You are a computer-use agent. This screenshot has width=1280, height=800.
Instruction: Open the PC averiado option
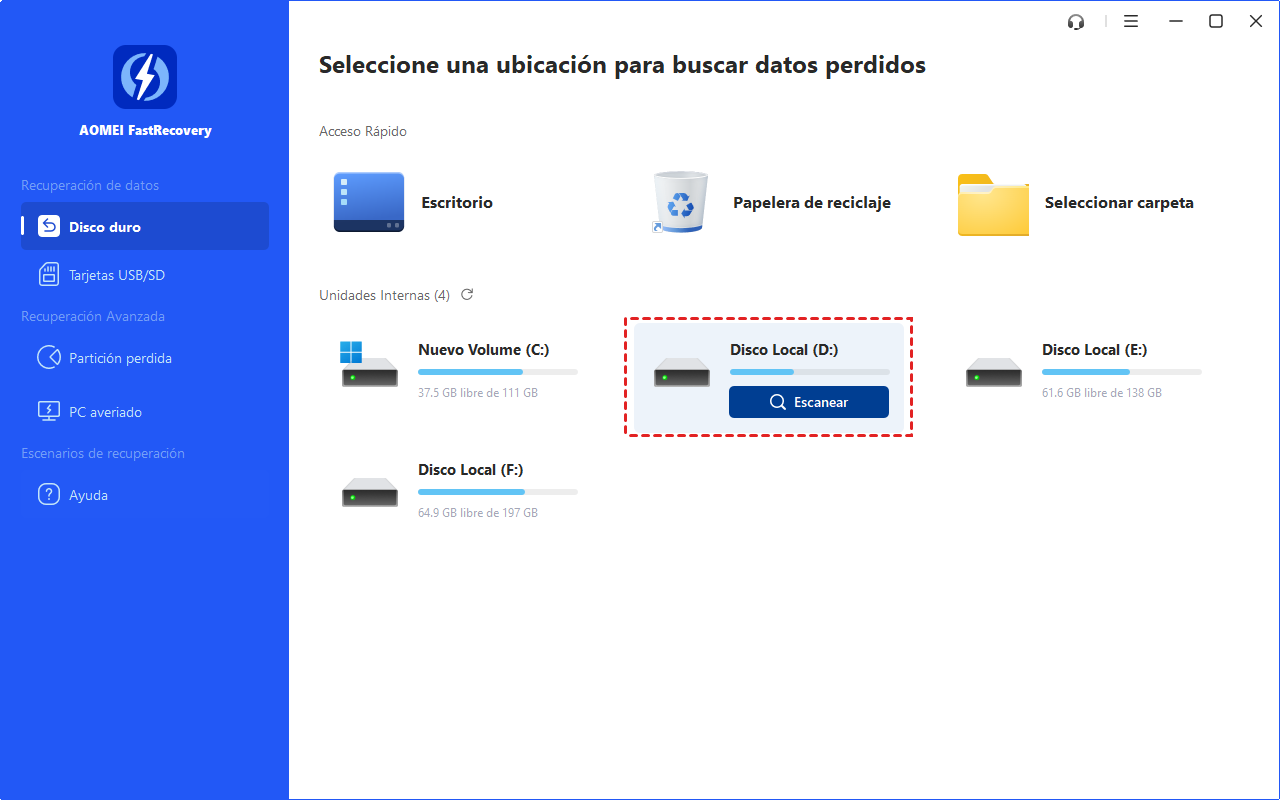tap(105, 412)
